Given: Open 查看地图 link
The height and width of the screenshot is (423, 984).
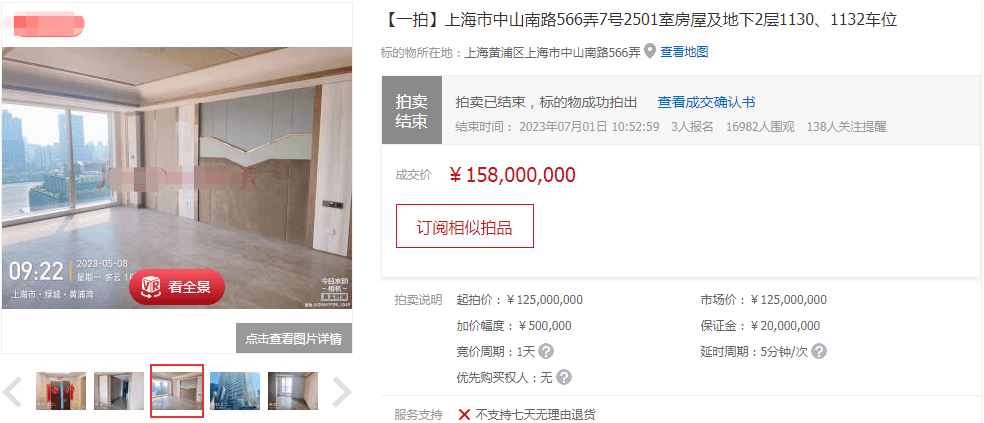Looking at the screenshot, I should [x=684, y=52].
